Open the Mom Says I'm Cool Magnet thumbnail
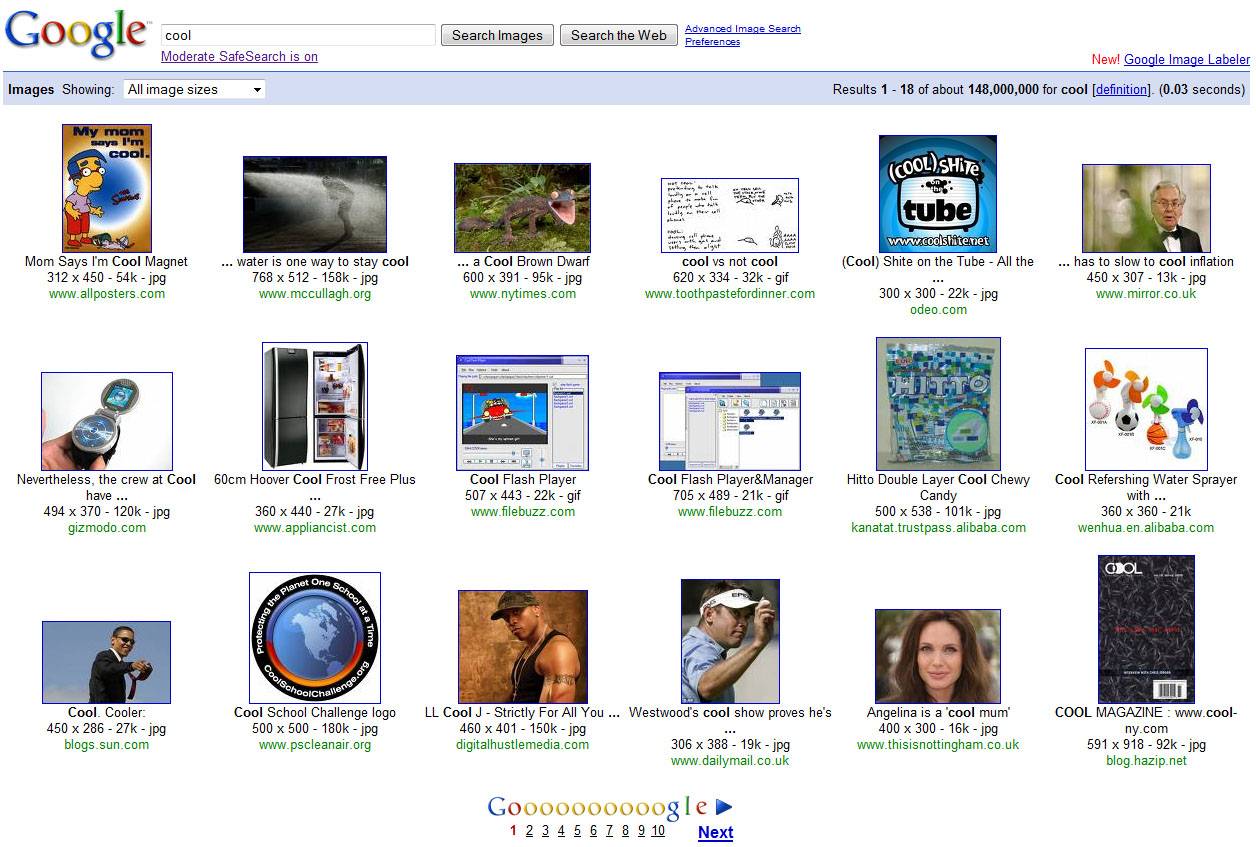 coord(107,188)
